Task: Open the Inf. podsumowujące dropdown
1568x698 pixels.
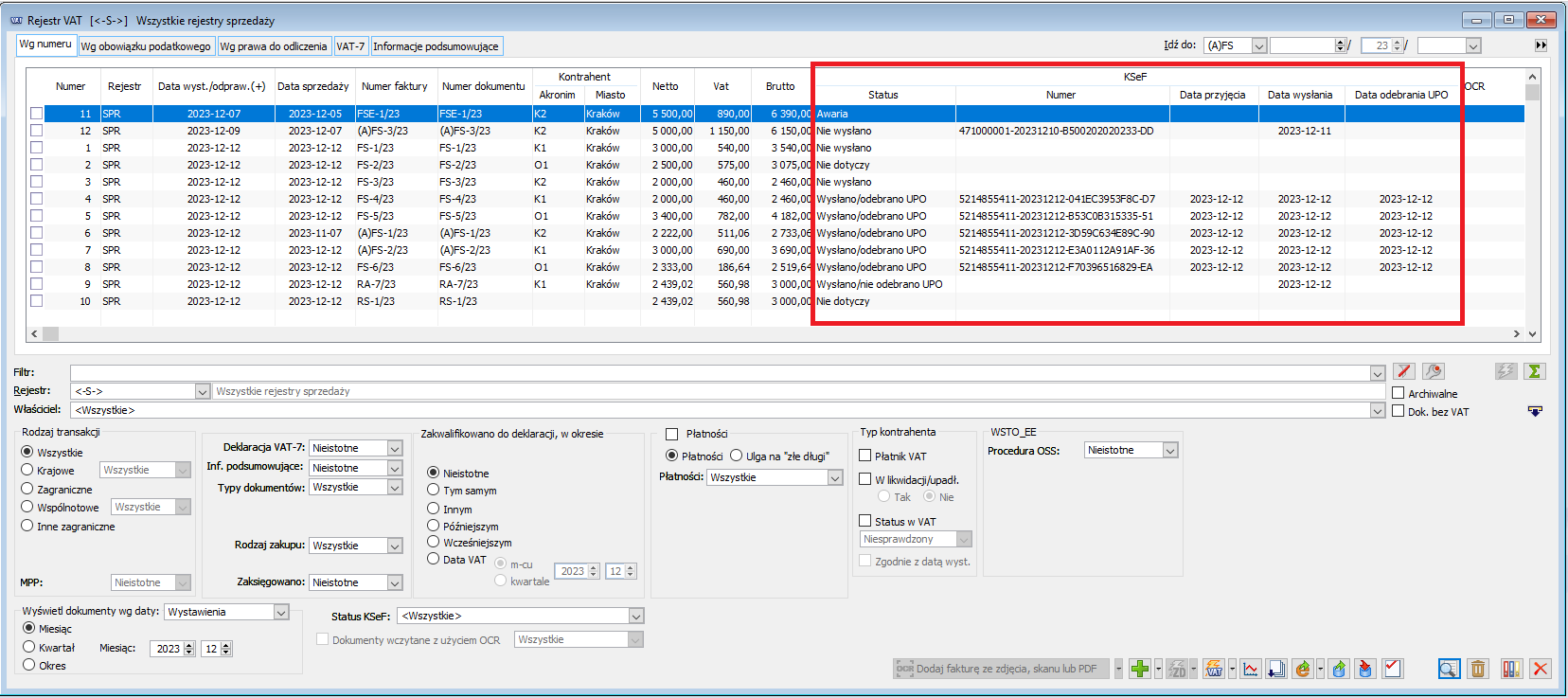Action: (x=395, y=468)
